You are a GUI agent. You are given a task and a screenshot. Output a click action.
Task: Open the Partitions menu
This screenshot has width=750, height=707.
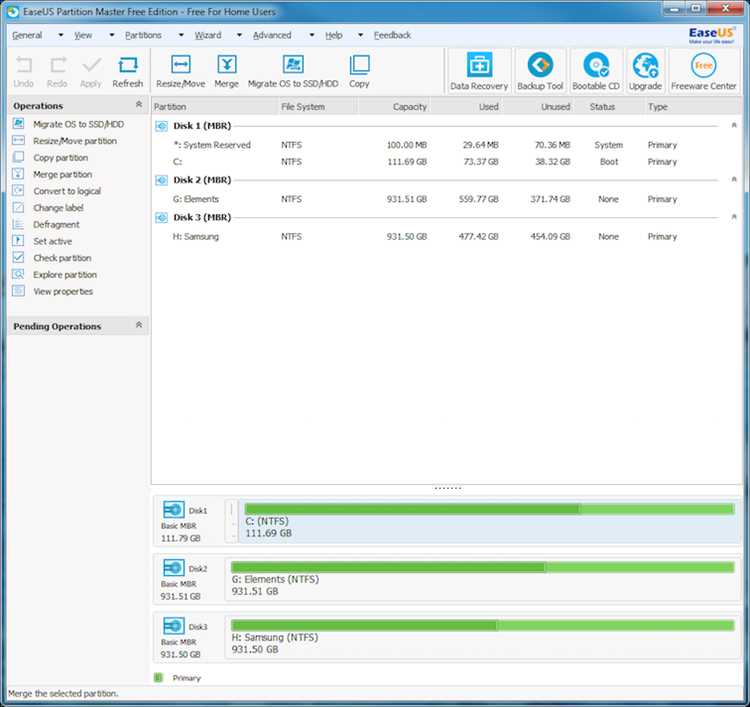pos(143,35)
